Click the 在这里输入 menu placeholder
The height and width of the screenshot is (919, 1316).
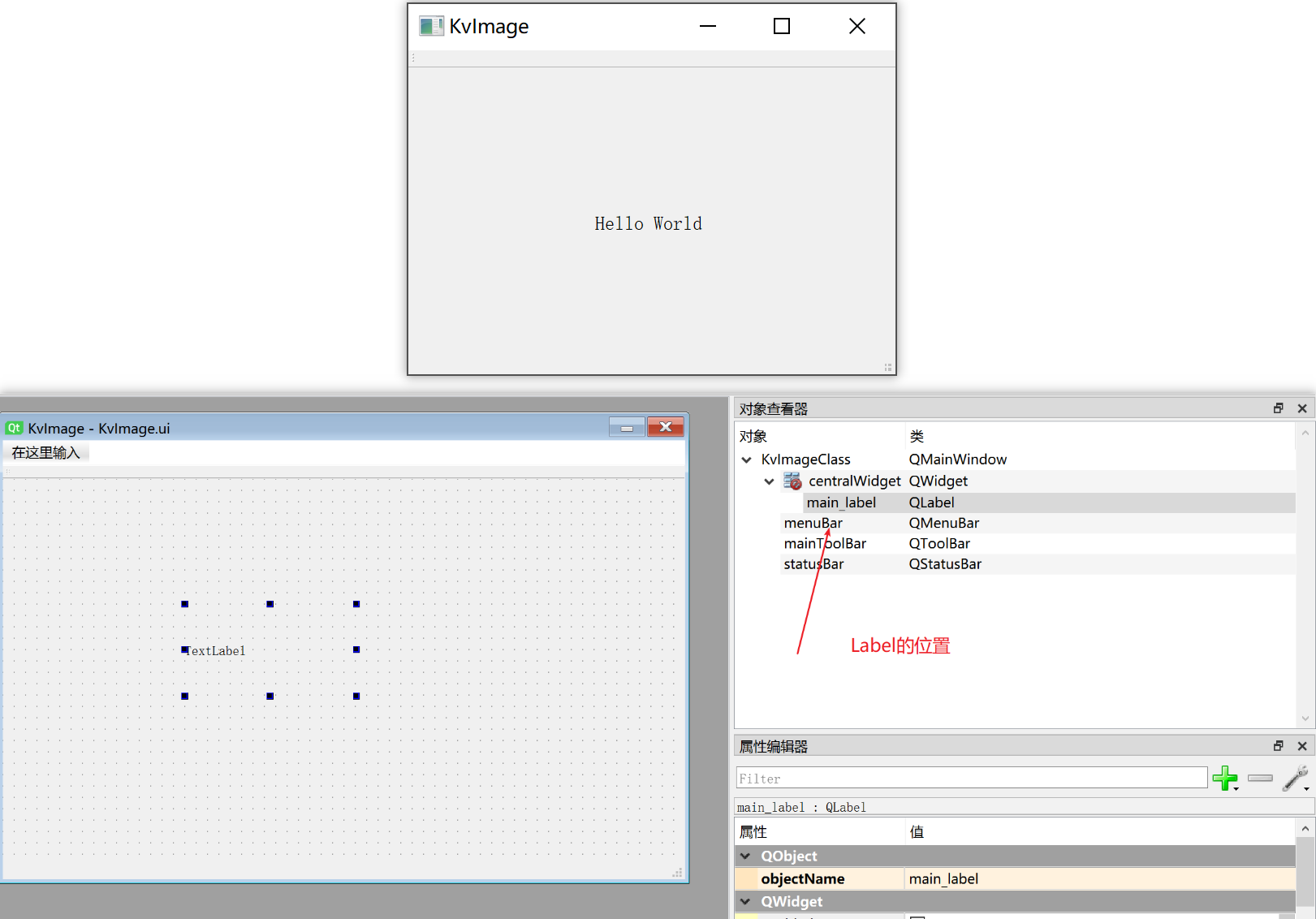click(46, 453)
